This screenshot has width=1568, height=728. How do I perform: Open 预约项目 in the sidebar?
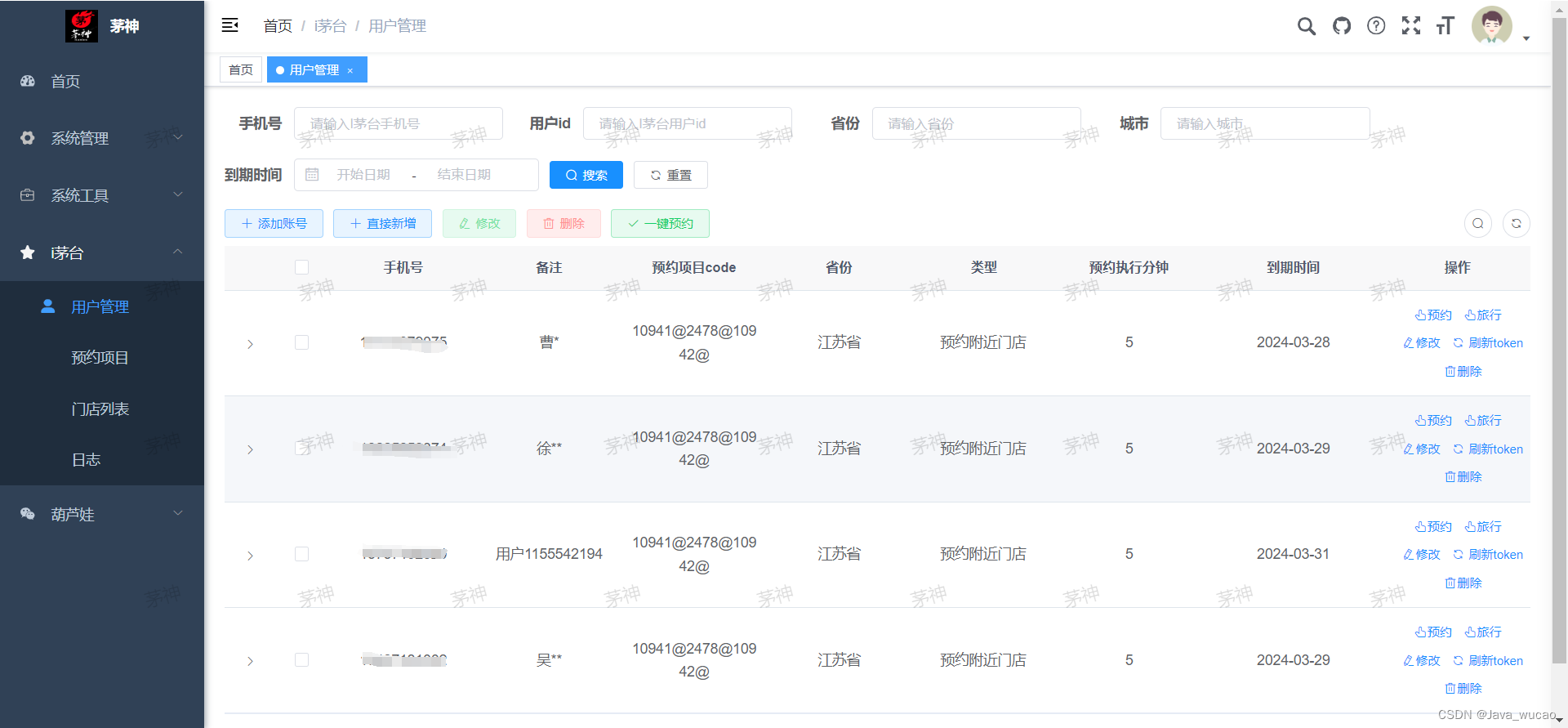102,357
